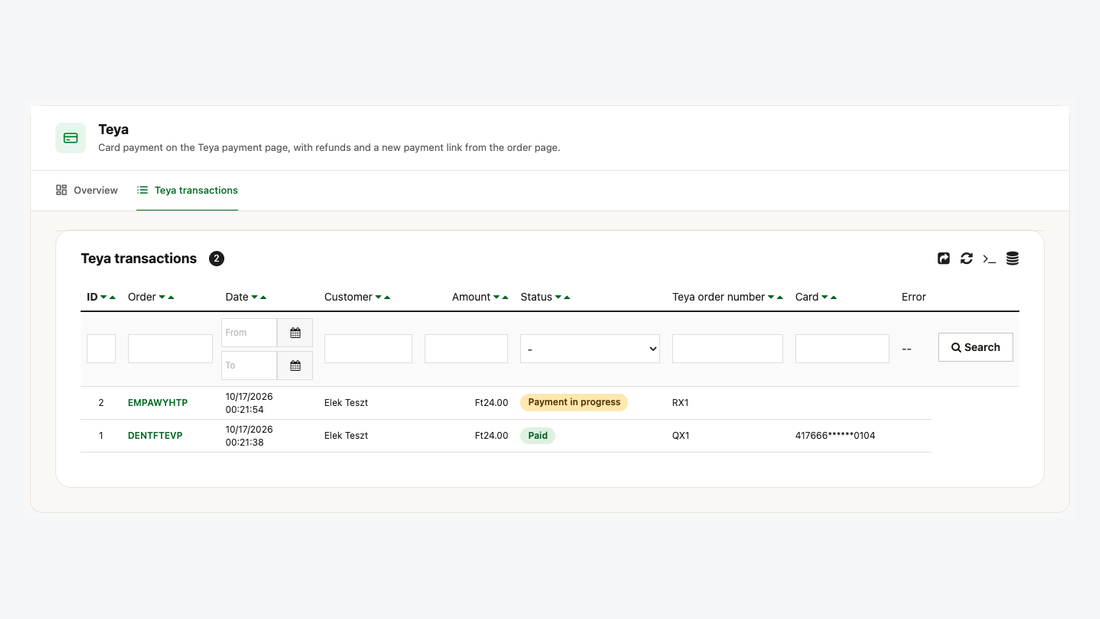
Task: Open the SQL console prompt icon
Action: coord(989,259)
